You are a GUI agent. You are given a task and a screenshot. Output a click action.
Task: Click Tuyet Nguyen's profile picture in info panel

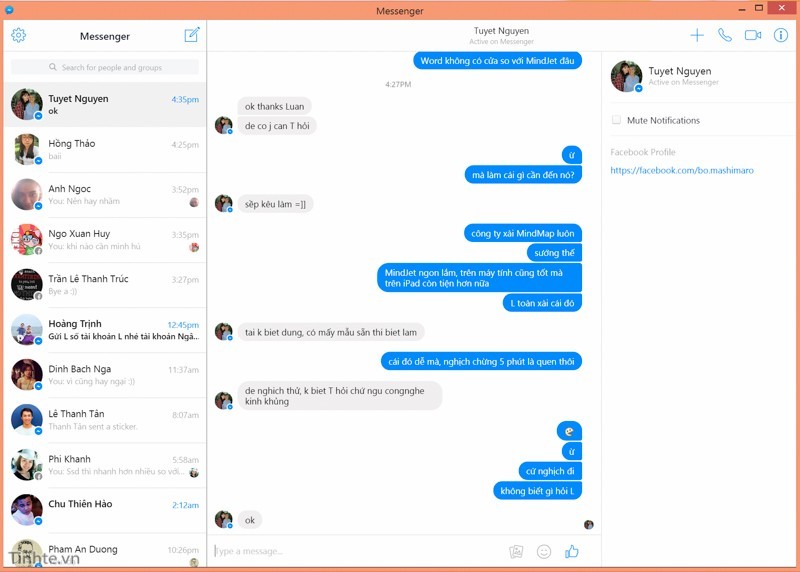click(626, 76)
